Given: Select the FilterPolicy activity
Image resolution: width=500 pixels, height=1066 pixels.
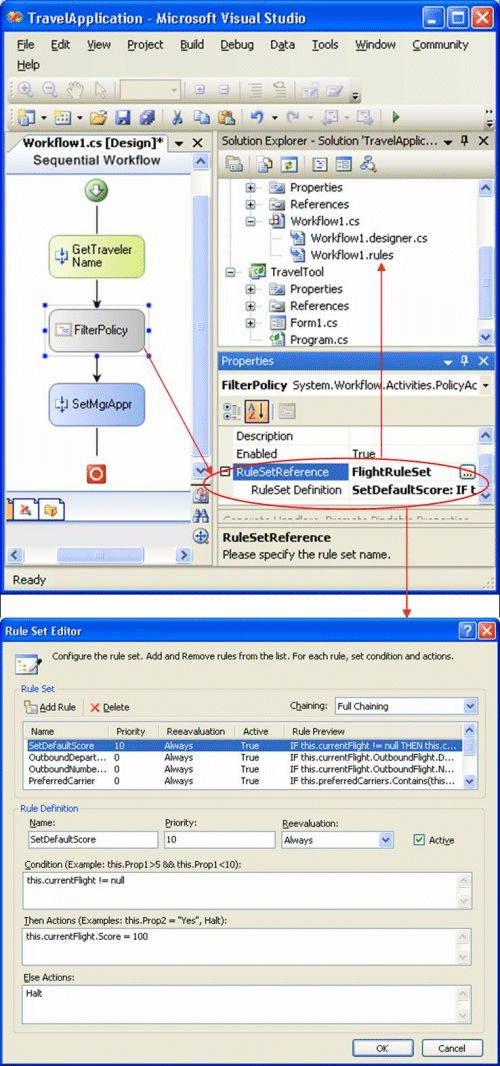Looking at the screenshot, I should 97,330.
